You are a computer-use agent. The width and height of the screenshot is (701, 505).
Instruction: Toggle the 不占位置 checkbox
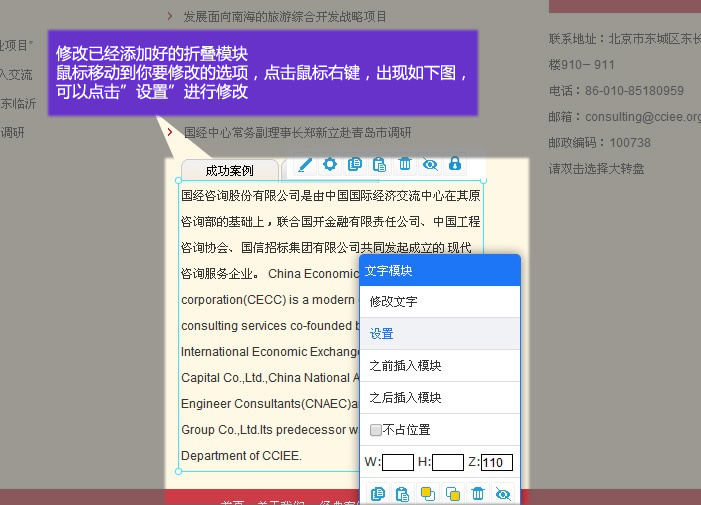coord(376,430)
